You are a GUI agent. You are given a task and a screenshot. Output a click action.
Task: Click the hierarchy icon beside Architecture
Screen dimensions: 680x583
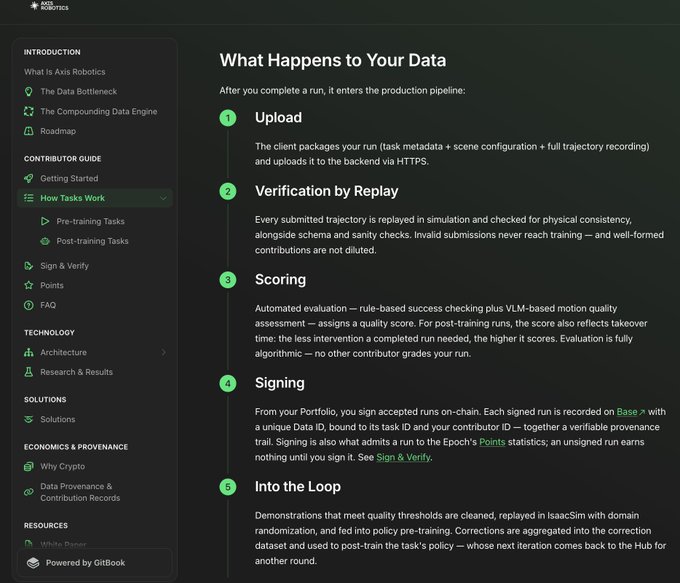pyautogui.click(x=29, y=352)
